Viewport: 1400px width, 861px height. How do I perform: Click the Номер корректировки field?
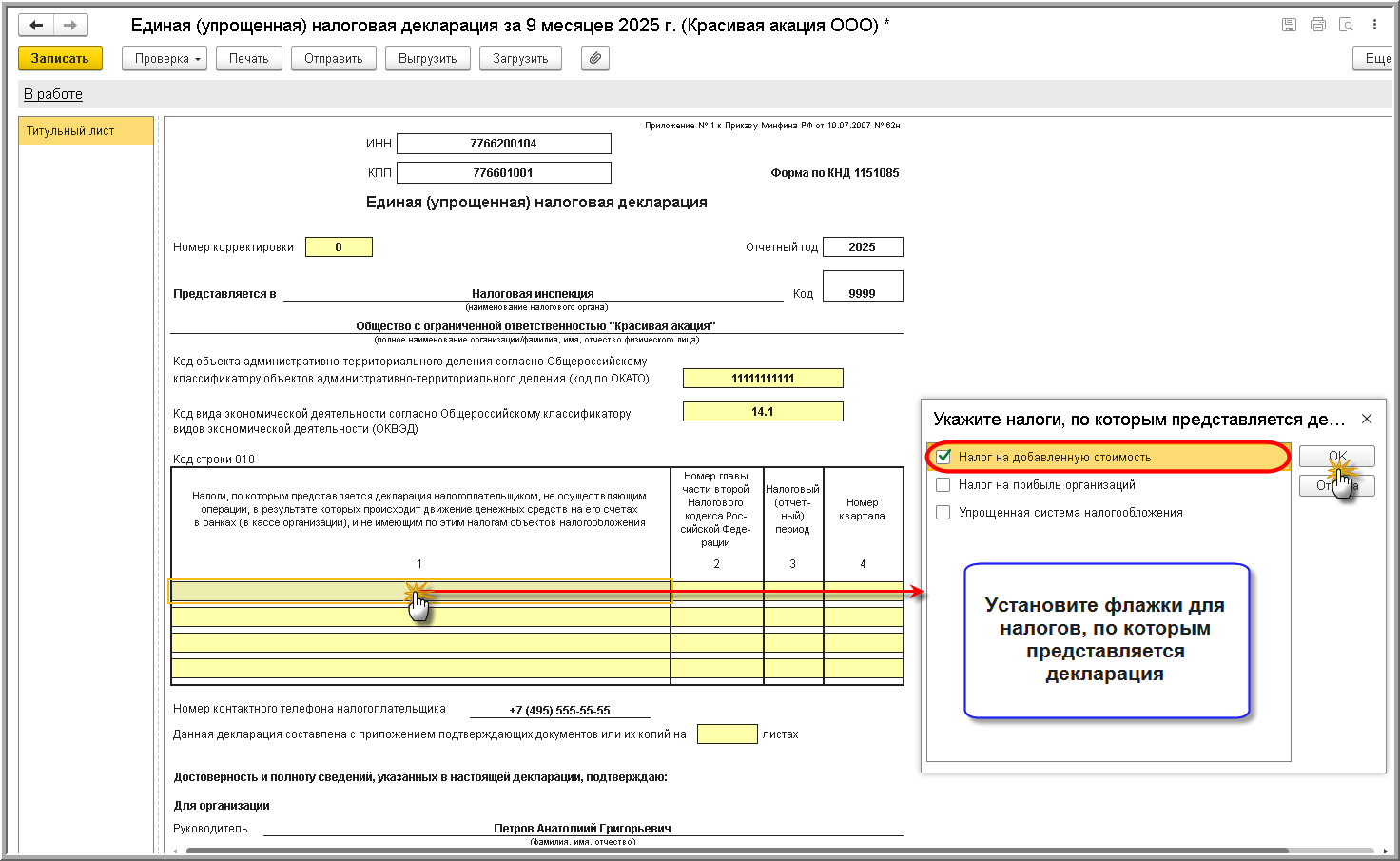click(x=339, y=247)
